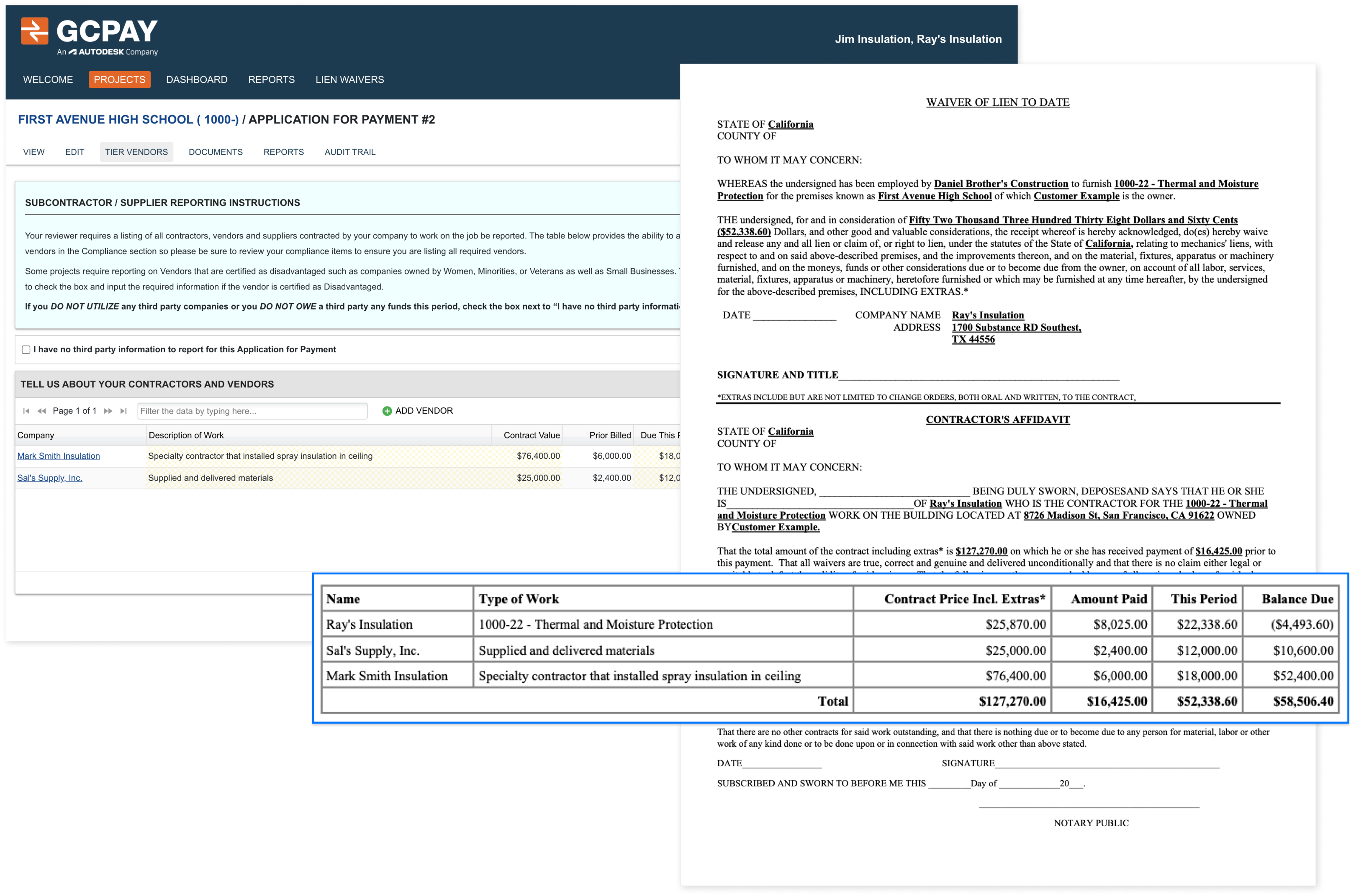The width and height of the screenshot is (1351, 896).
Task: Sort by Contract Value column header
Action: click(x=531, y=435)
